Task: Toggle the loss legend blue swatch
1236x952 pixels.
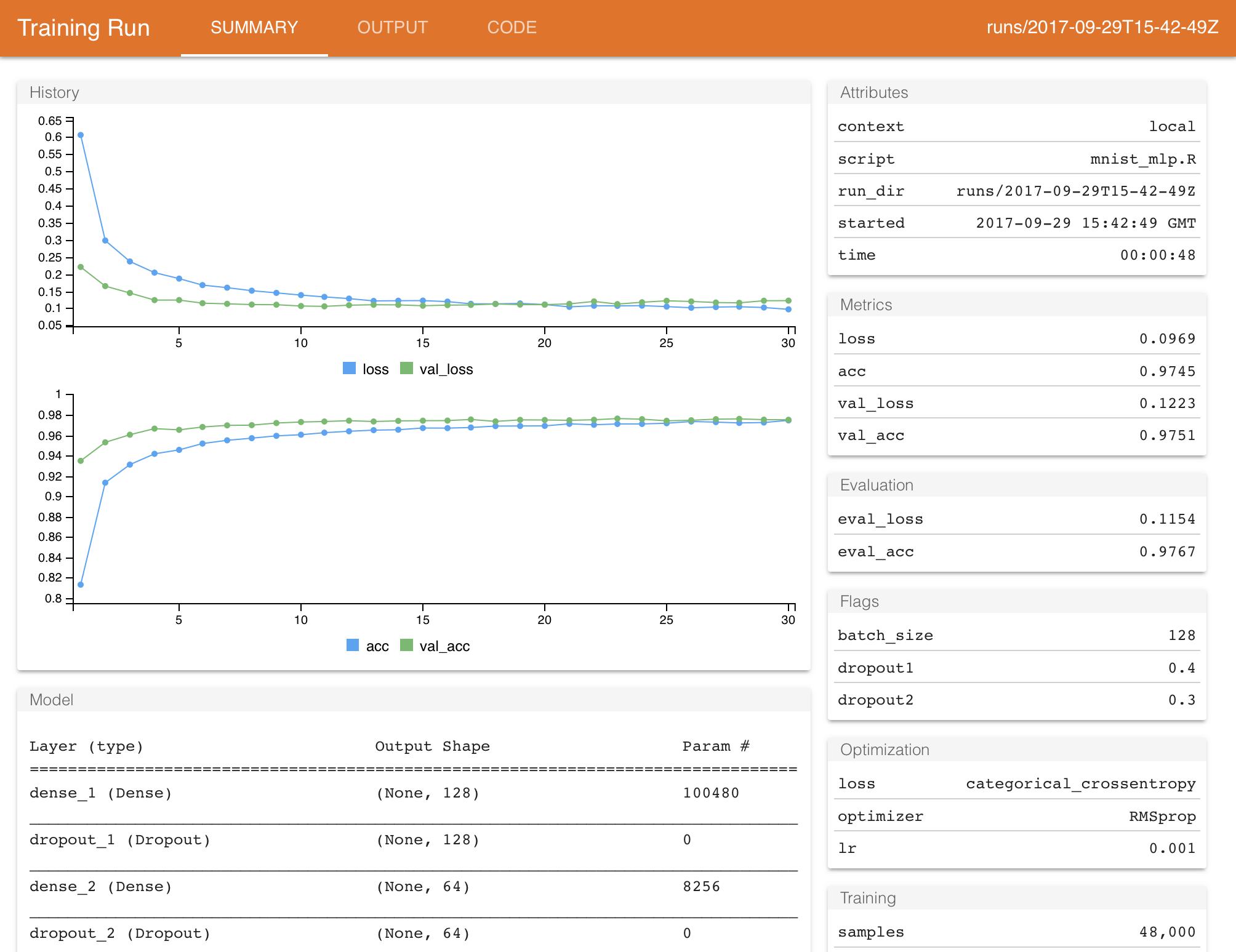Action: tap(349, 369)
